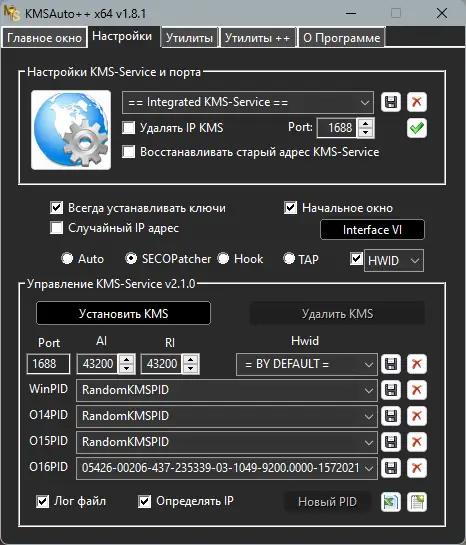Toggle the Начальное окно checkbox
The image size is (466, 545).
(x=291, y=208)
